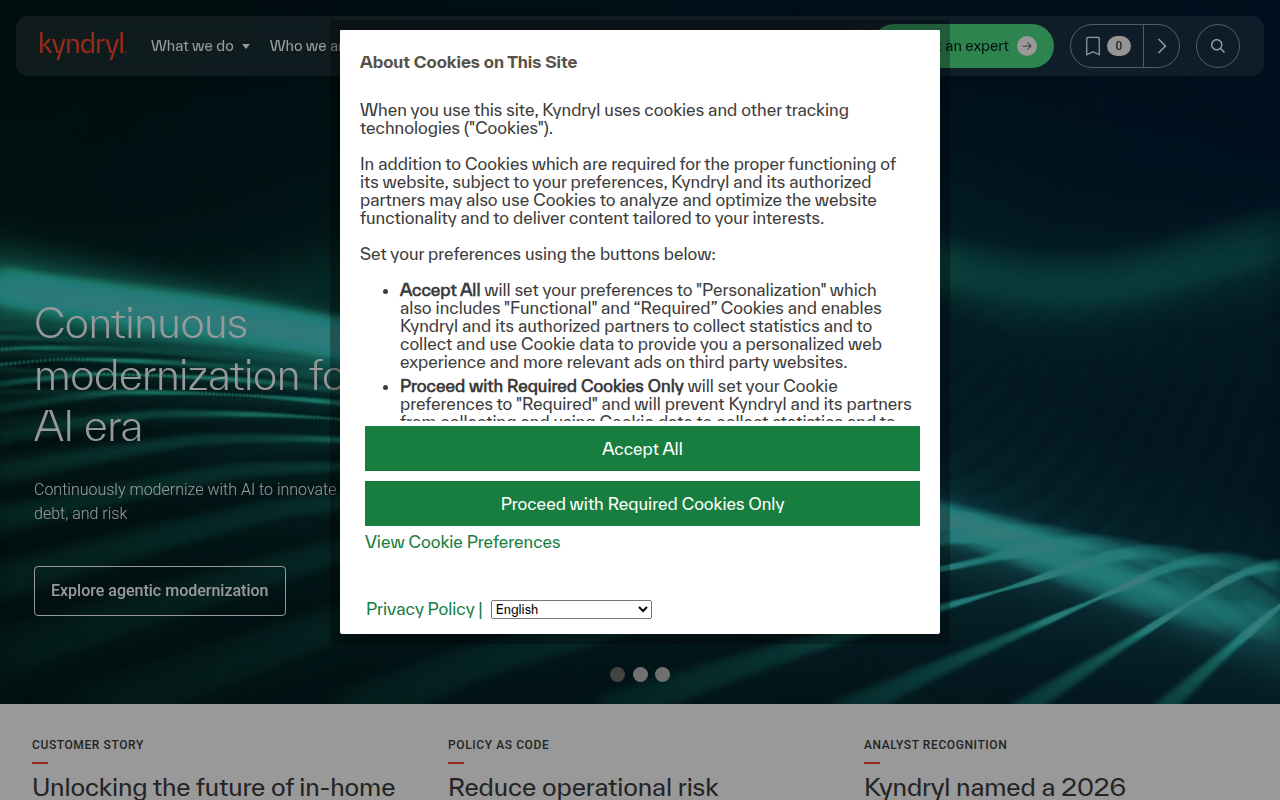The image size is (1280, 800).
Task: Select the third carousel dot
Action: [662, 674]
